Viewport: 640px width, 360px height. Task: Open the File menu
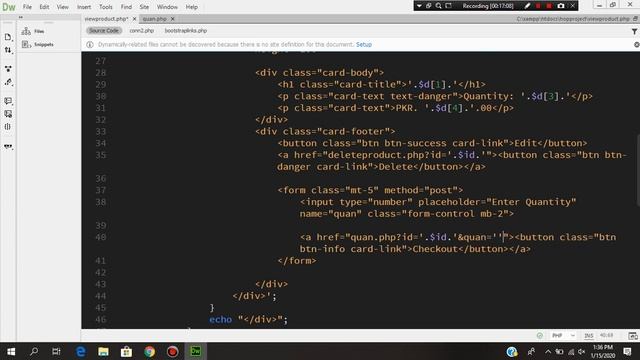click(x=27, y=7)
